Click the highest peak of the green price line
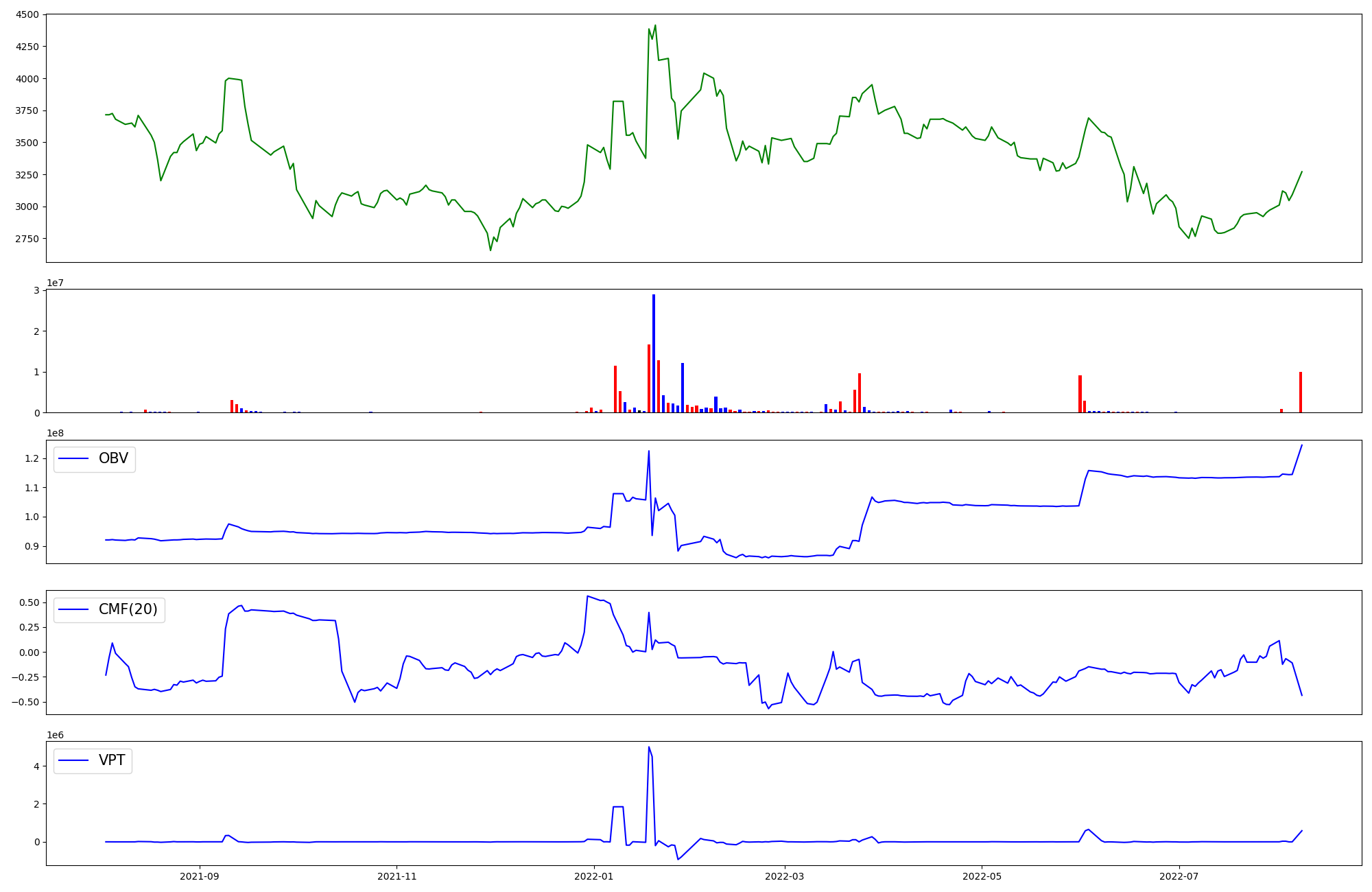 point(655,25)
